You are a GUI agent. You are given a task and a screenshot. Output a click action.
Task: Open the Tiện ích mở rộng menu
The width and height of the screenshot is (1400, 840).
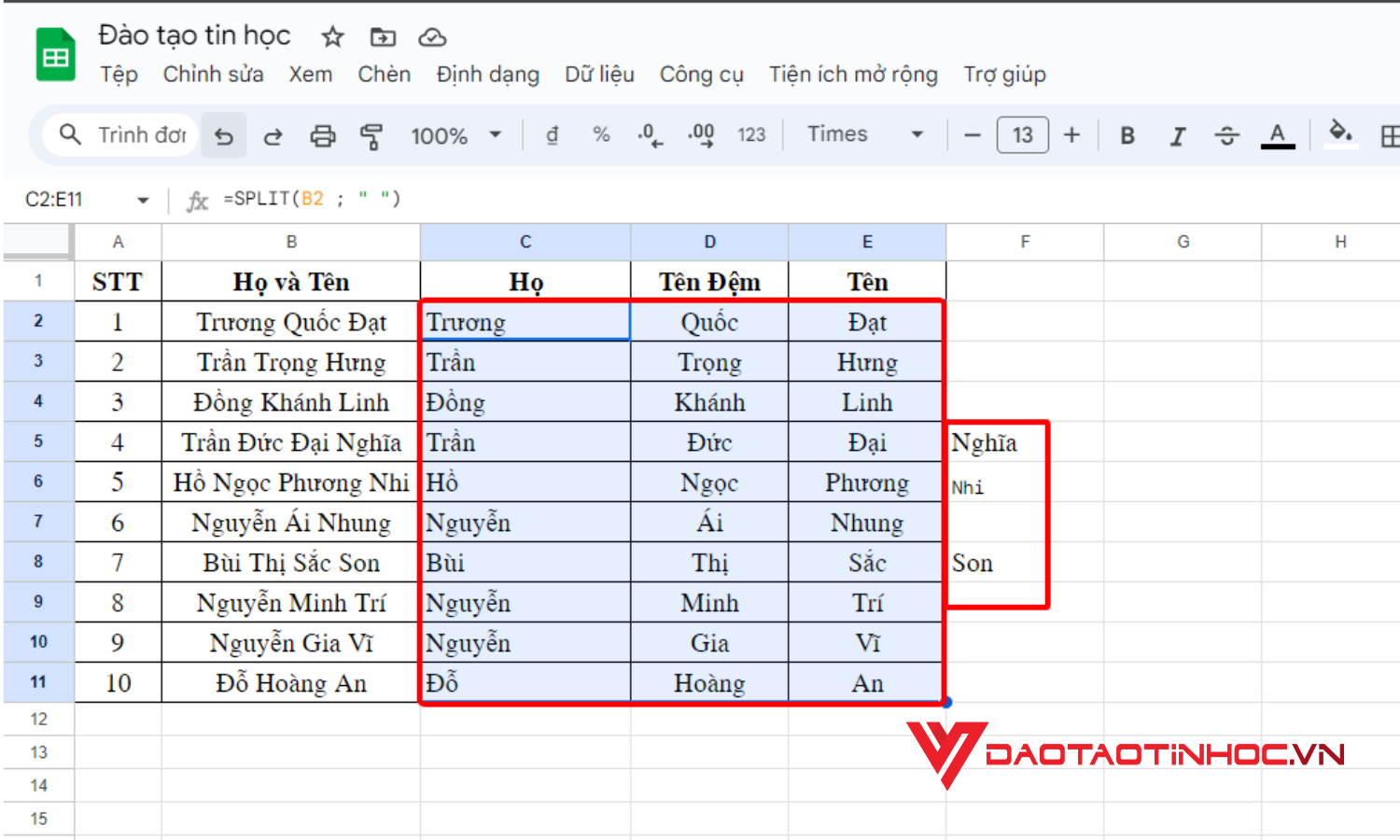pos(854,75)
